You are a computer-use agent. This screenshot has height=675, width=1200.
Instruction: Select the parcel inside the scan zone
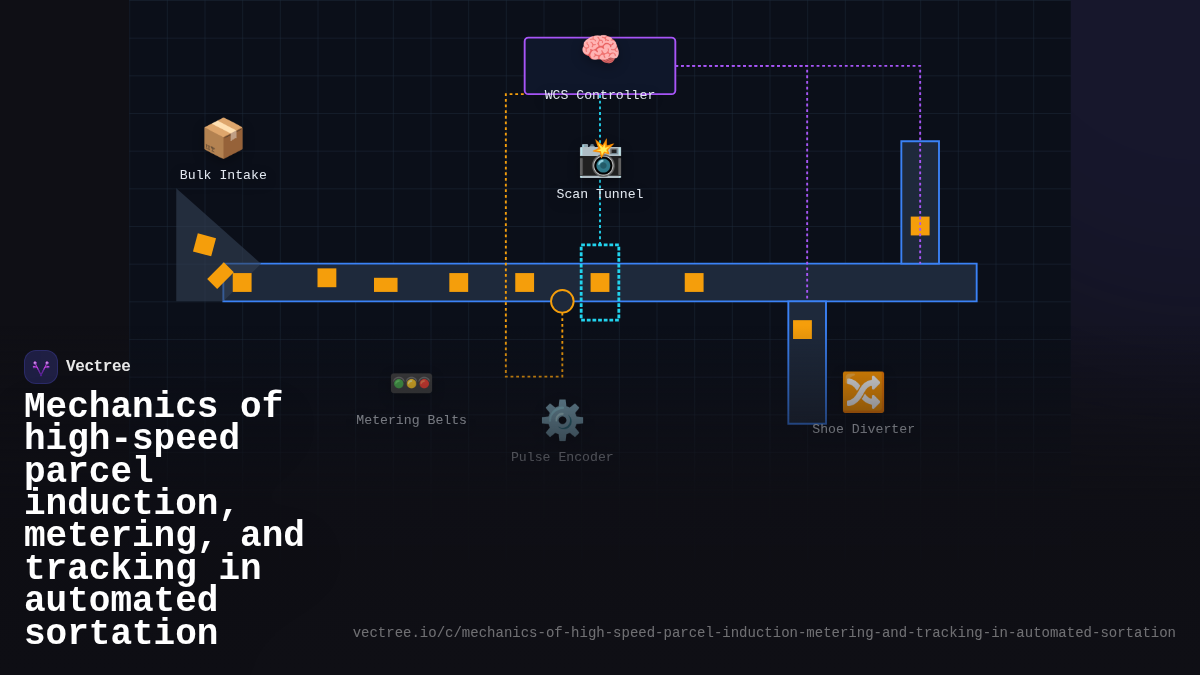[600, 282]
